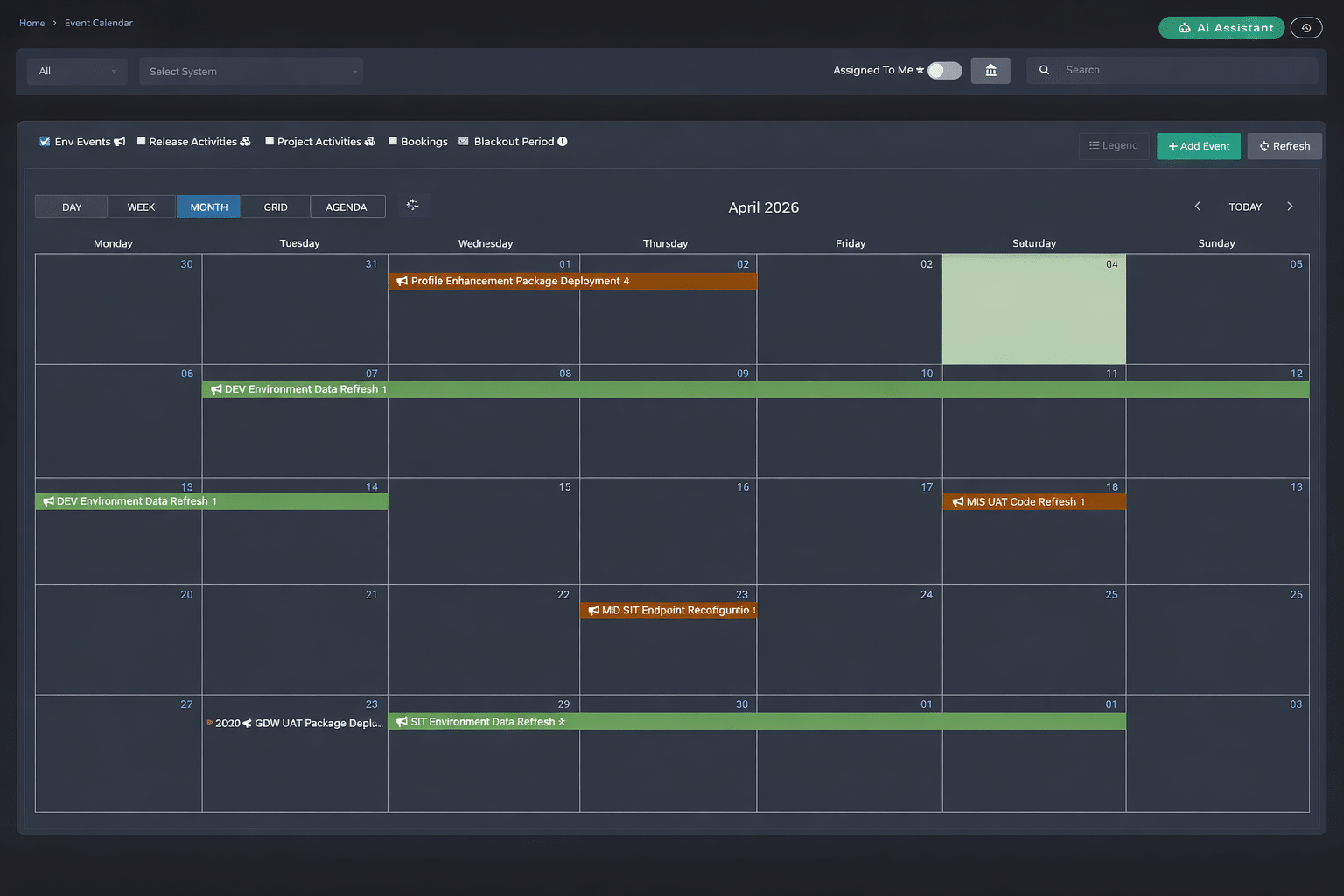Image resolution: width=1344 pixels, height=896 pixels.
Task: Click the info icon beside Blackout Period
Action: (563, 141)
